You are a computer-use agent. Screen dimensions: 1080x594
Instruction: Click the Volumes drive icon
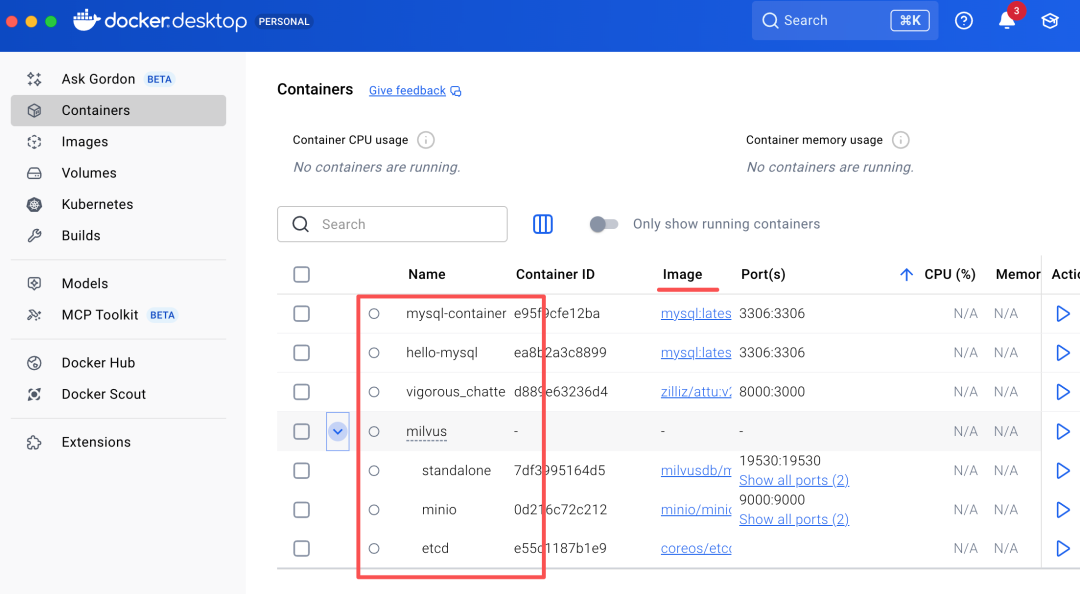34,173
